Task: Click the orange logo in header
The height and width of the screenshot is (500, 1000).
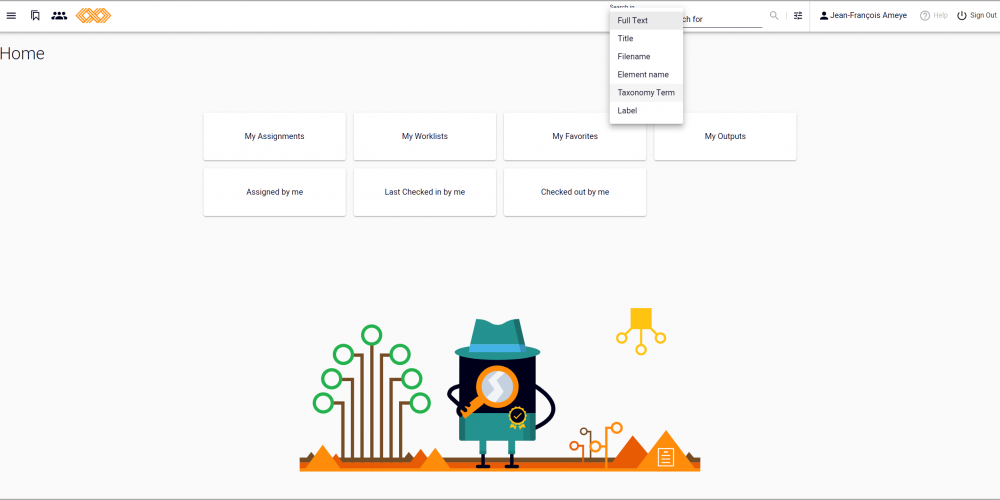Action: 94,16
